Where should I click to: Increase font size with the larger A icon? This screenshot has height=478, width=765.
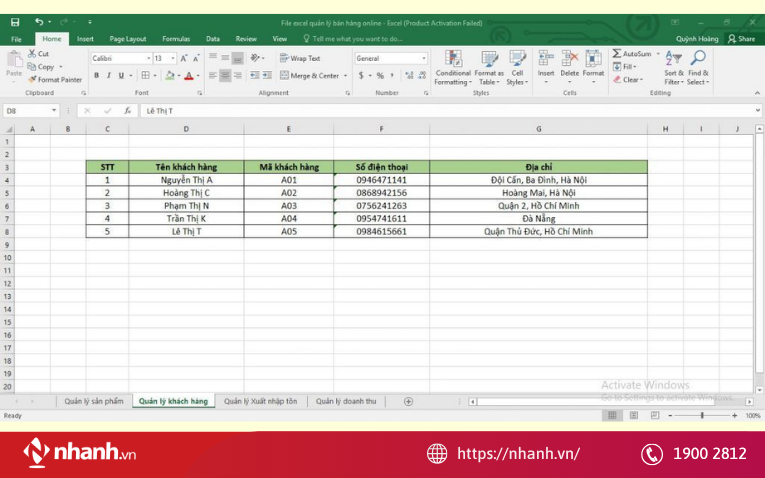click(184, 59)
